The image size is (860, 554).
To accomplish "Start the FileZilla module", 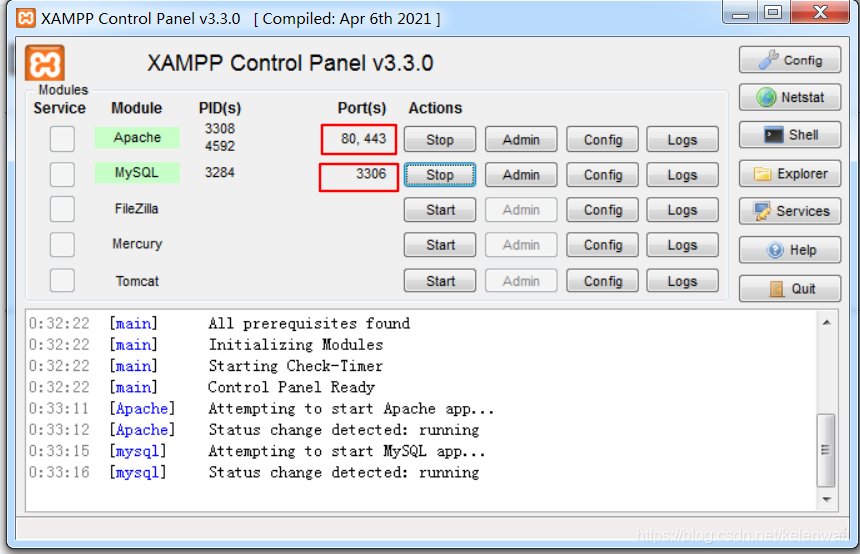I will (440, 210).
